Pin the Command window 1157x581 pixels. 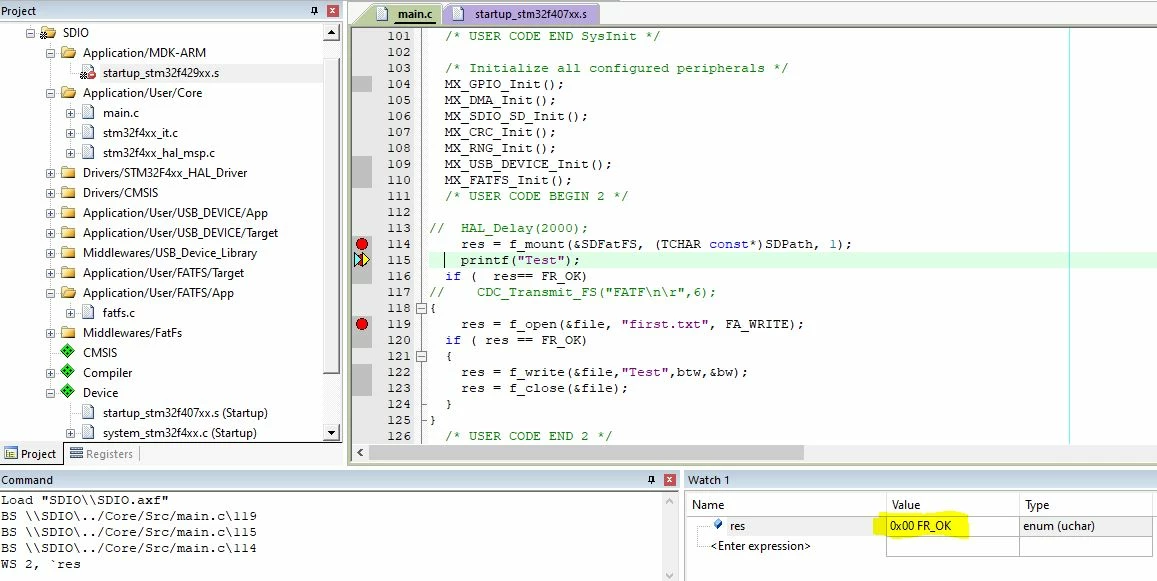(652, 480)
